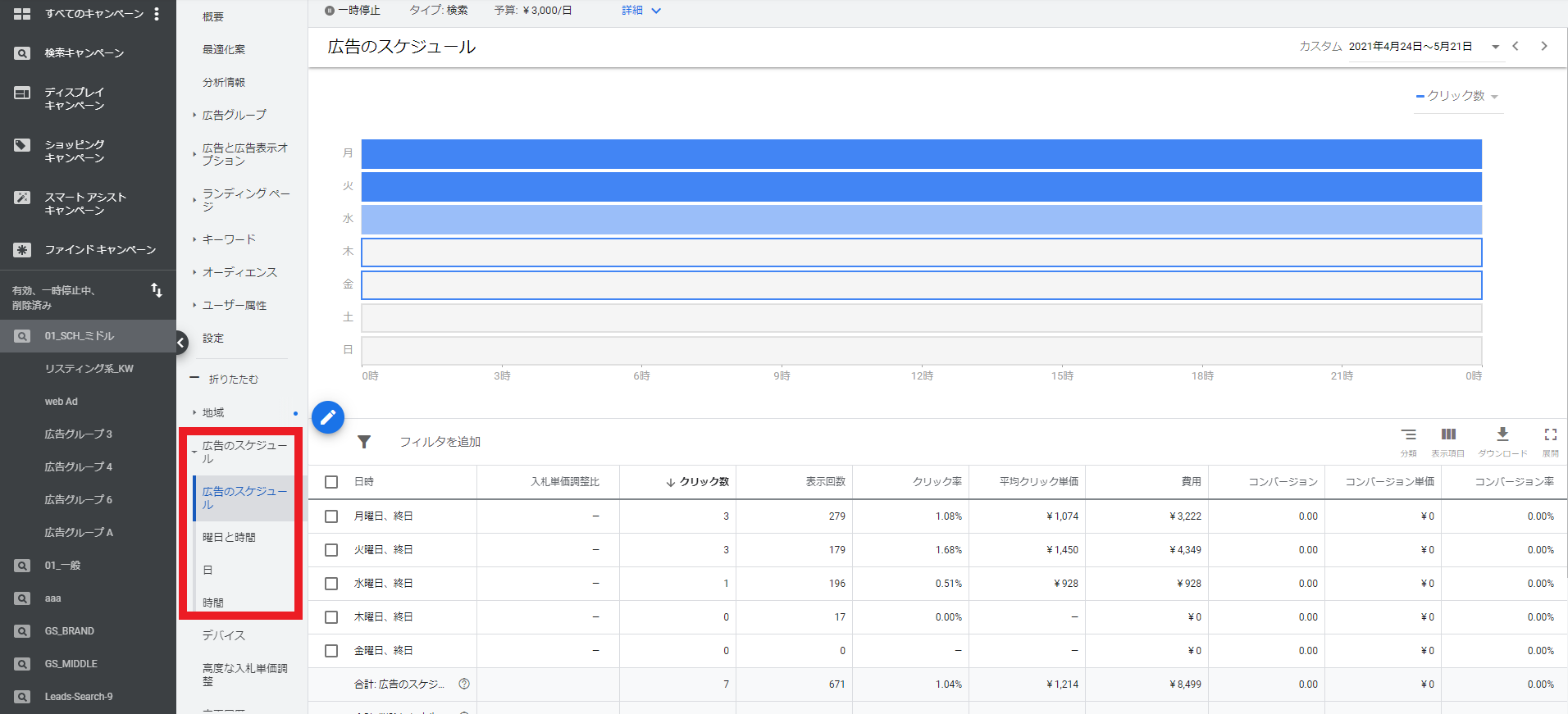This screenshot has width=1568, height=714.
Task: Go to the previous date range arrow
Action: [1516, 46]
